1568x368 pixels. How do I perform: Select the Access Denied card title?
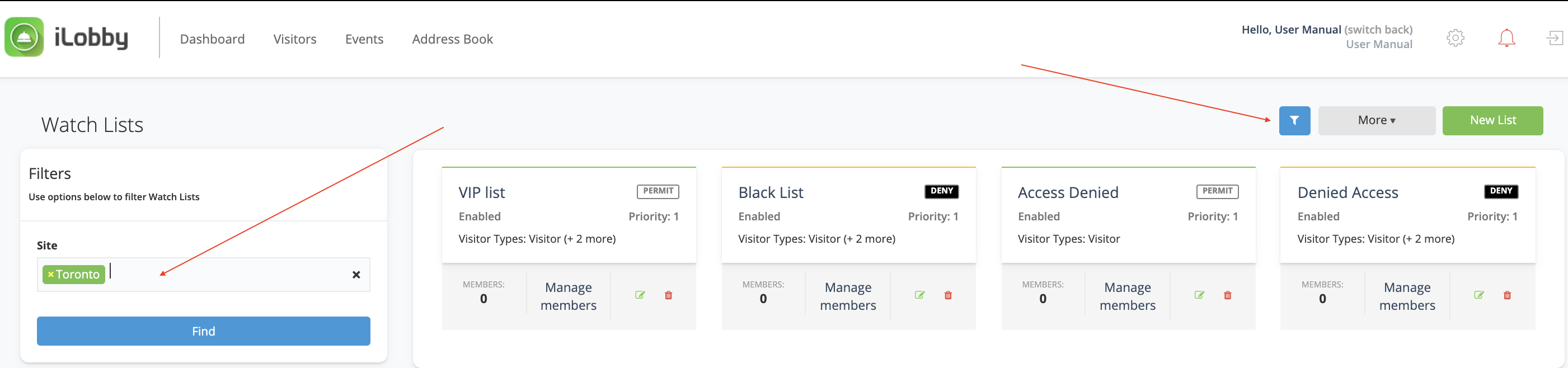coord(1068,193)
